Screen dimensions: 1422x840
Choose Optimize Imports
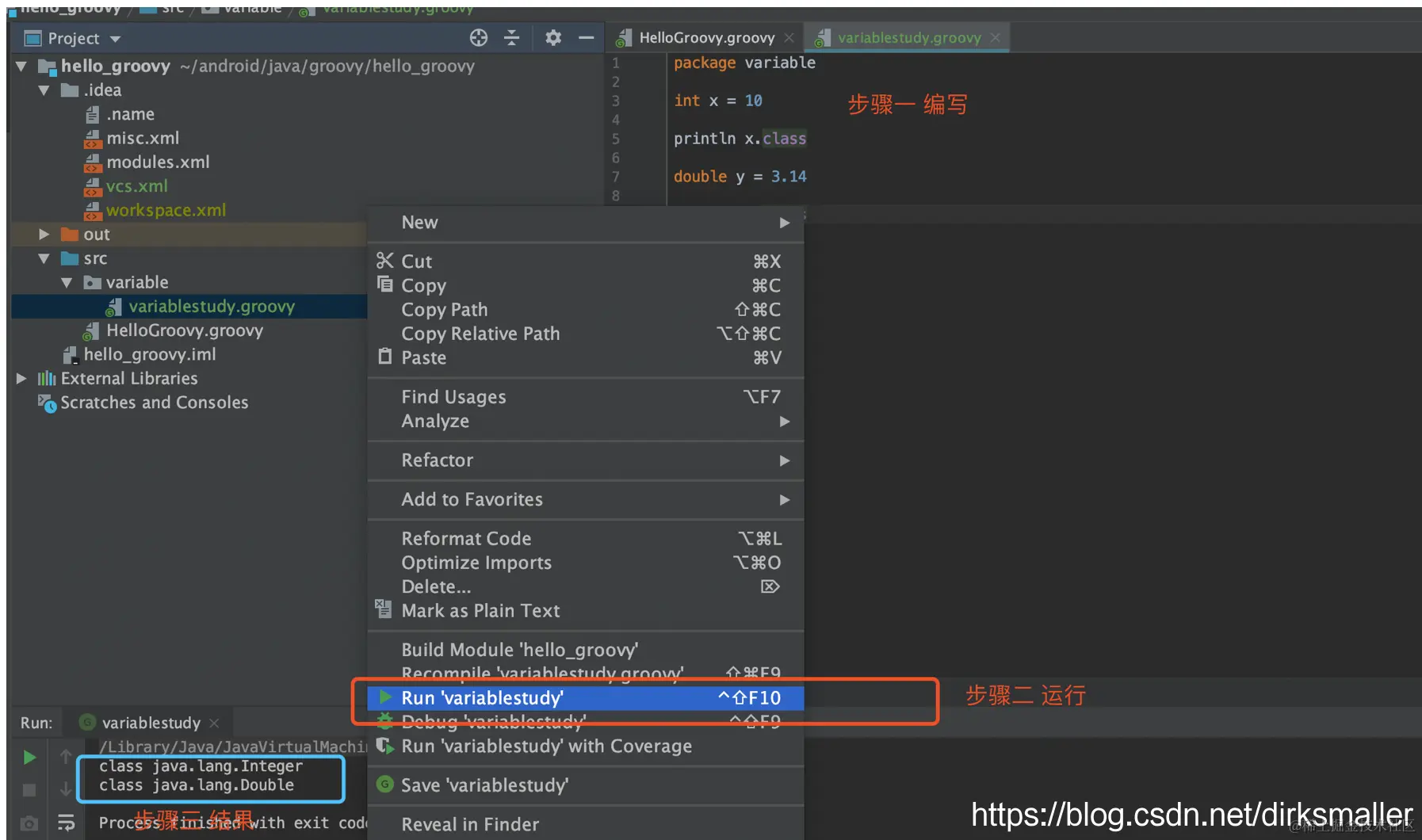[x=586, y=563]
